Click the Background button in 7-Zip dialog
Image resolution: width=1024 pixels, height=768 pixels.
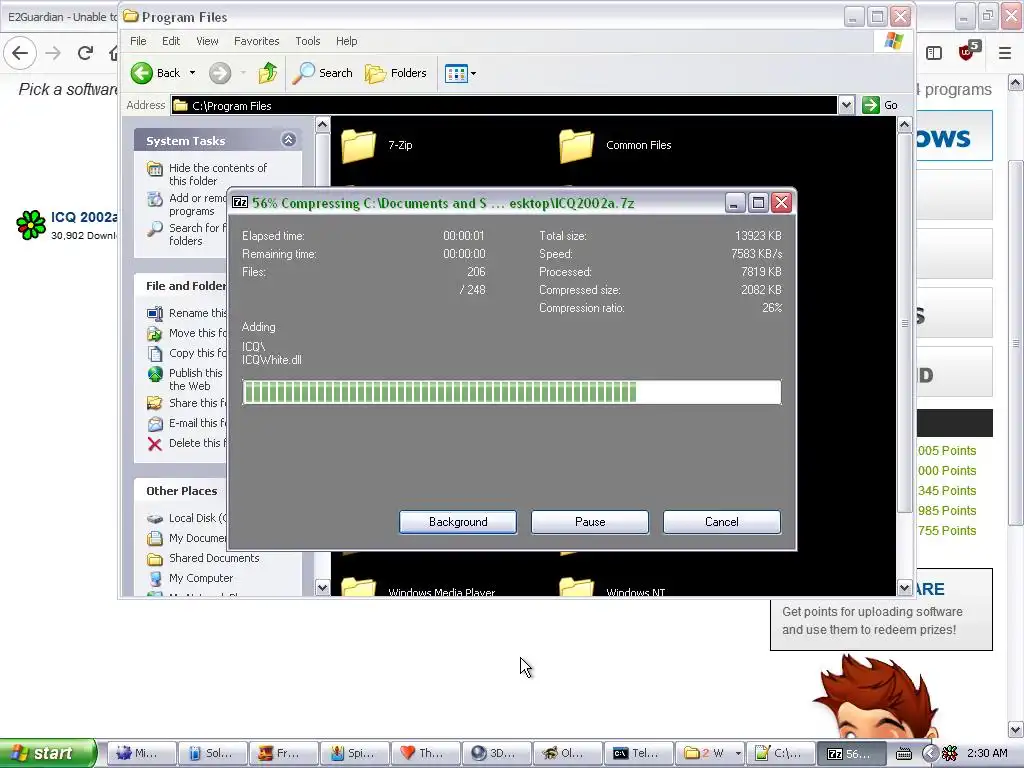click(458, 522)
